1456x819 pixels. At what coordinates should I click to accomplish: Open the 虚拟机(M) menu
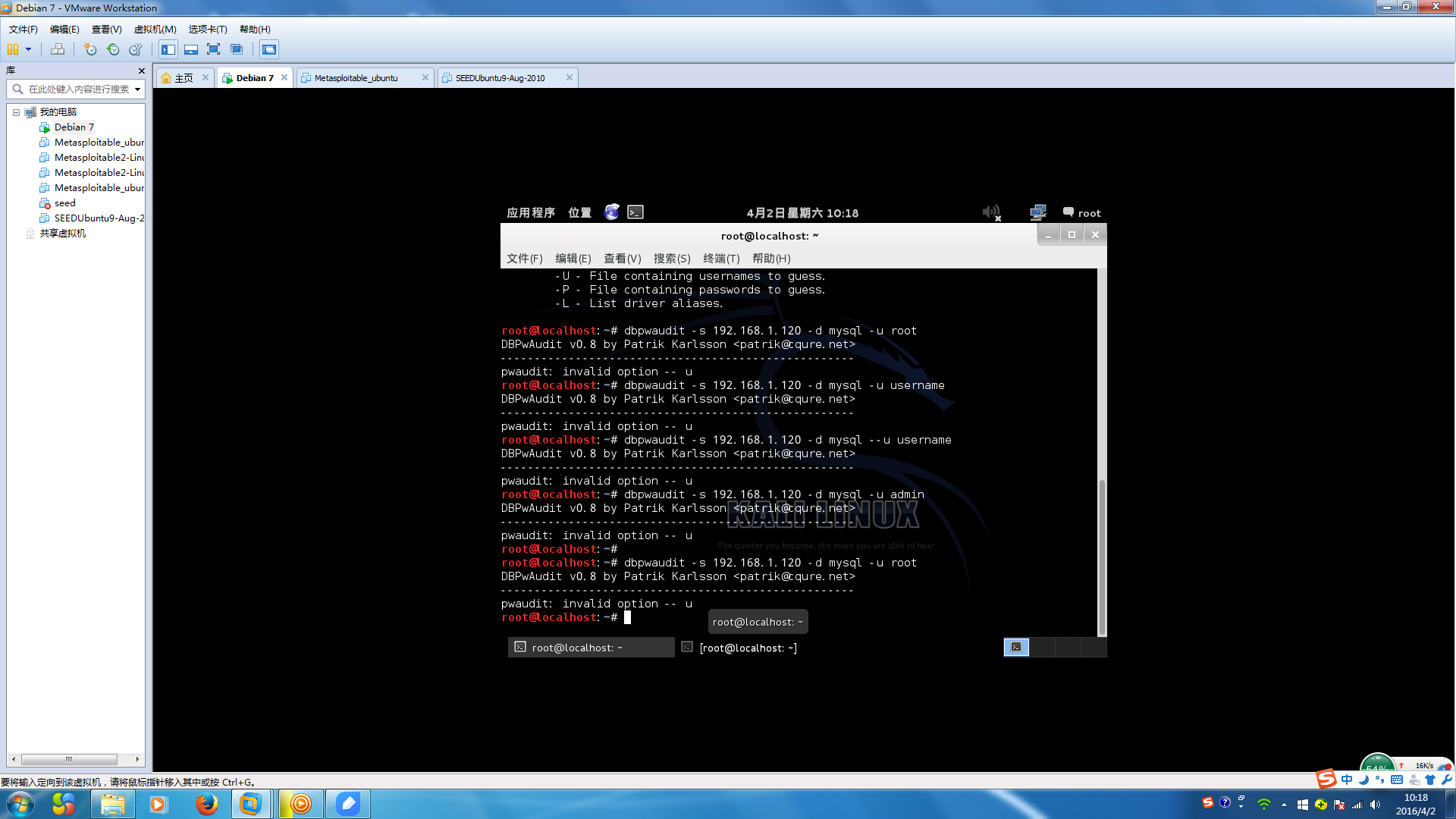point(155,29)
